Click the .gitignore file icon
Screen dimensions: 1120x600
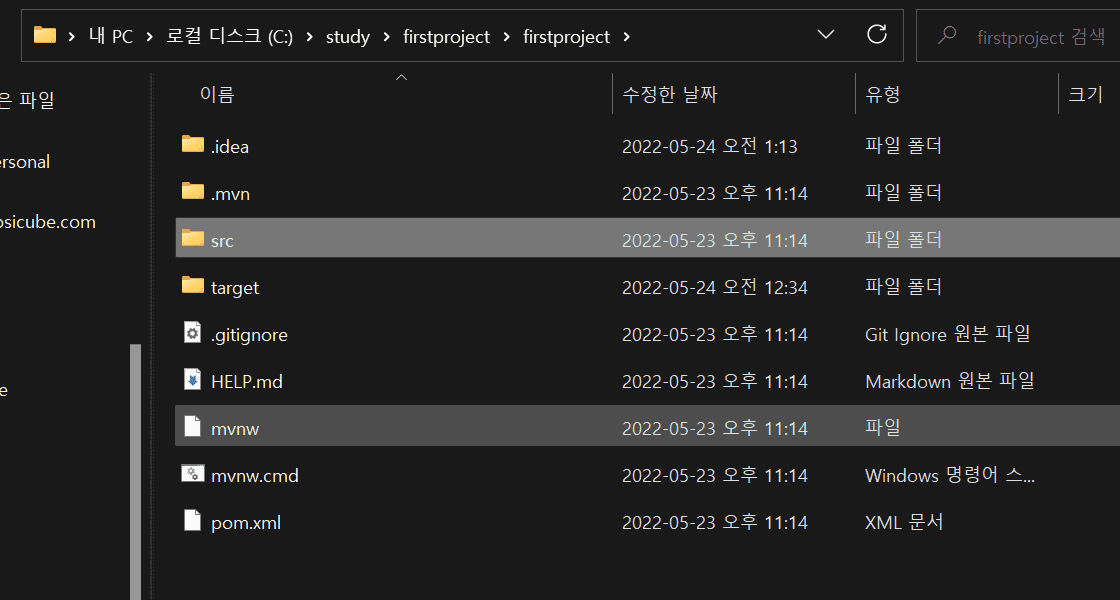pos(193,333)
